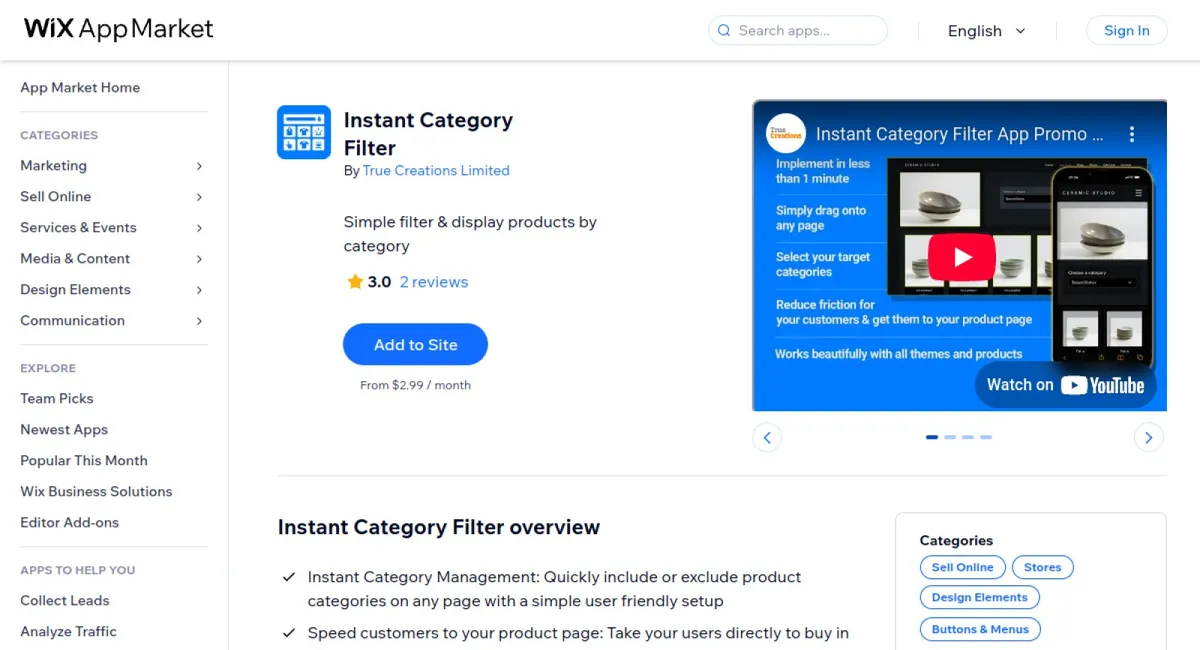Click the Add to Site button
This screenshot has height=650, width=1200.
[x=415, y=344]
